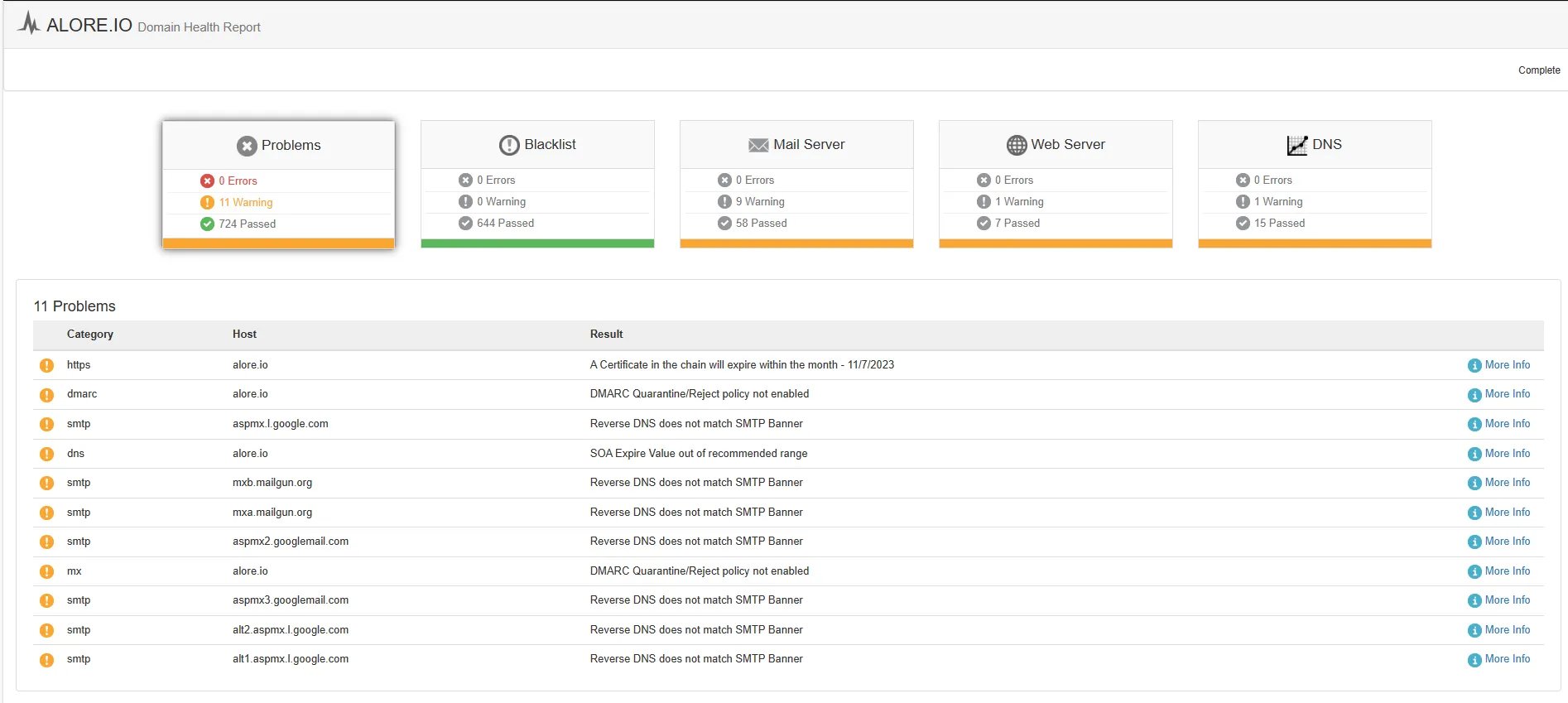Open the Blacklist summary card
The image size is (1568, 703).
pyautogui.click(x=537, y=184)
